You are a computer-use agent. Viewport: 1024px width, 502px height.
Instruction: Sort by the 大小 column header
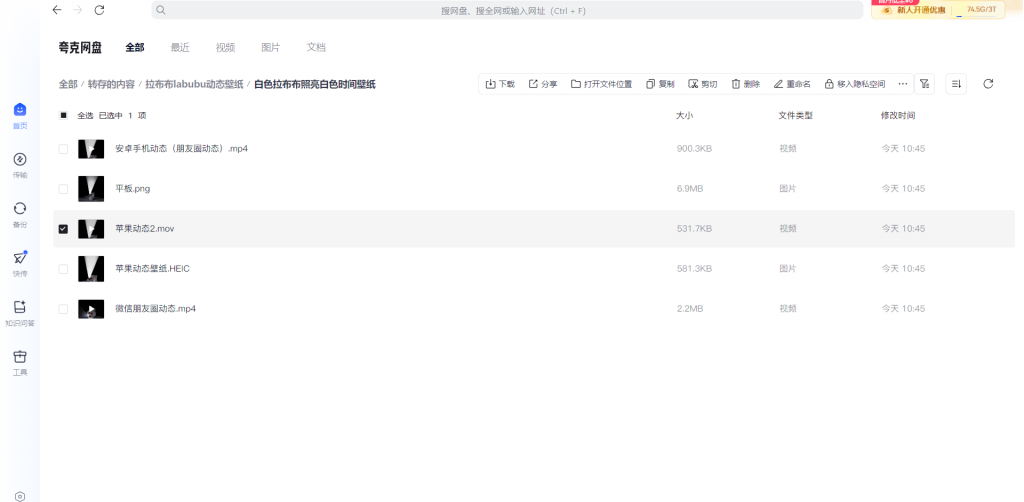pyautogui.click(x=684, y=116)
